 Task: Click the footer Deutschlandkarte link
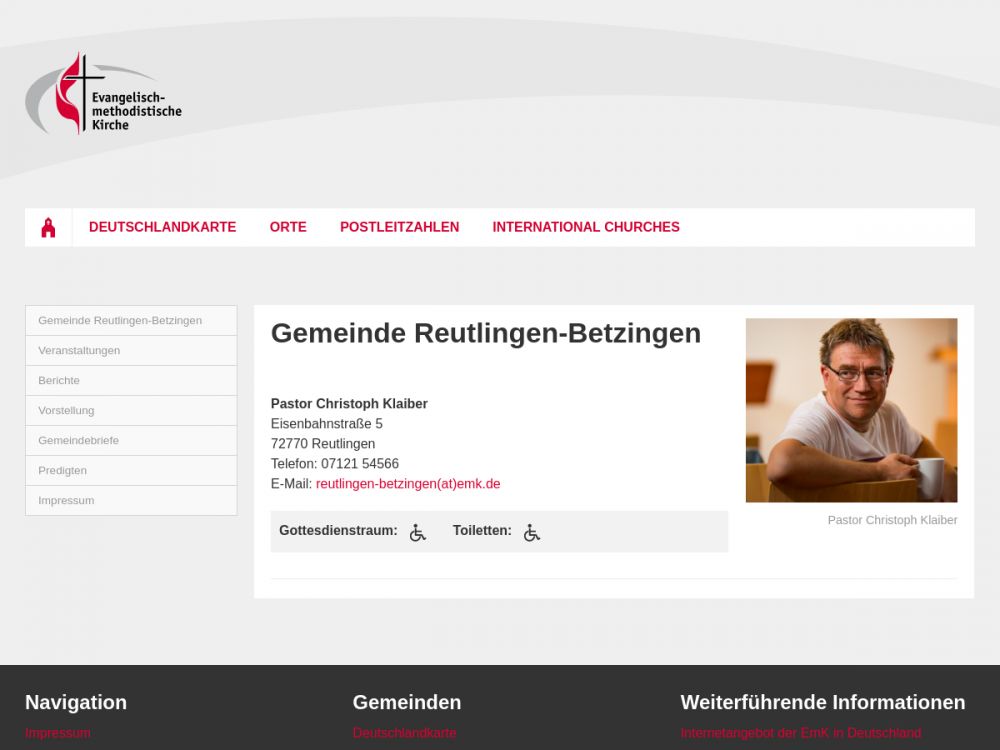(404, 733)
